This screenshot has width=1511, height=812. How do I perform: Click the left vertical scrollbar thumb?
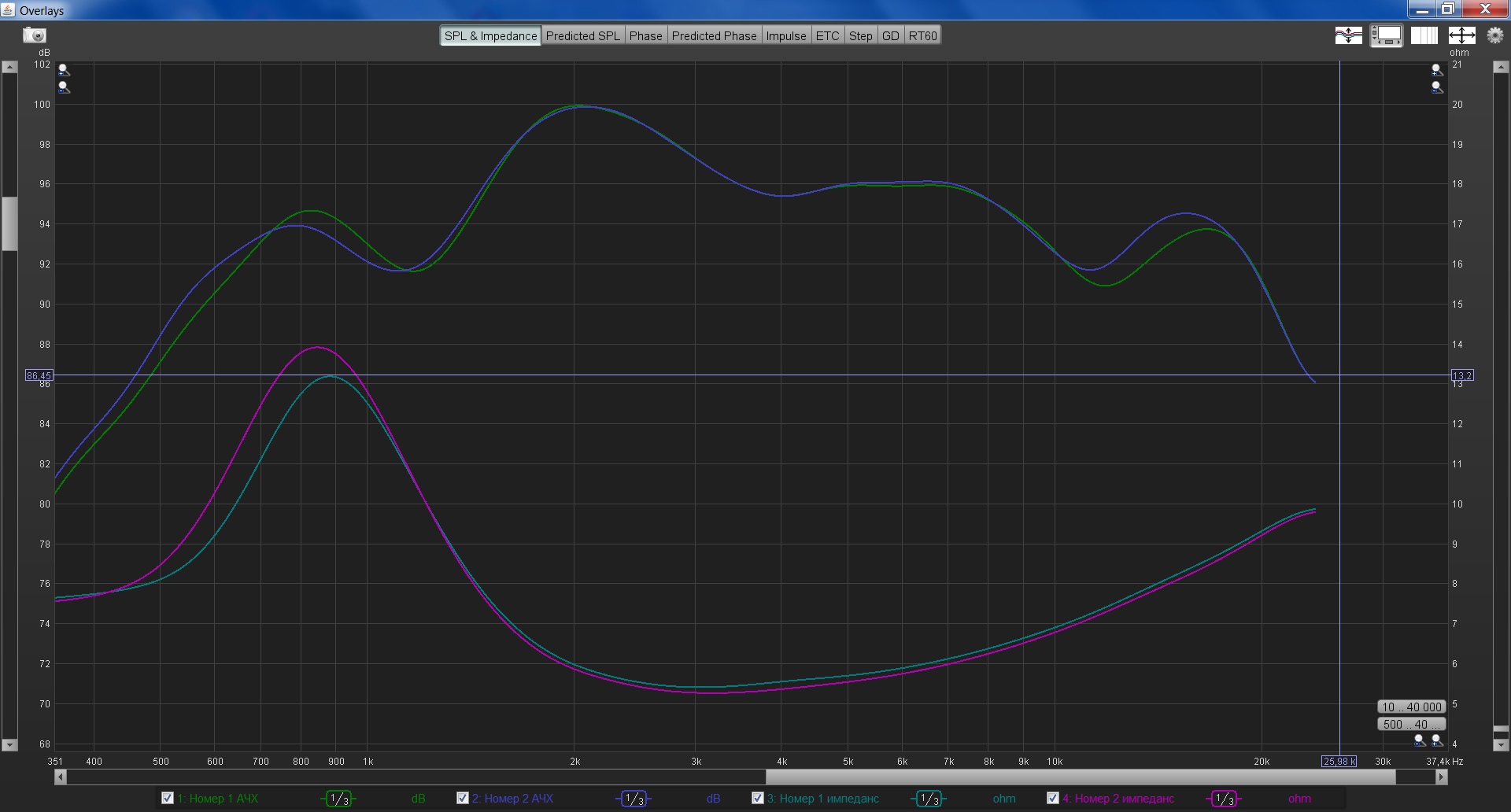pyautogui.click(x=9, y=223)
